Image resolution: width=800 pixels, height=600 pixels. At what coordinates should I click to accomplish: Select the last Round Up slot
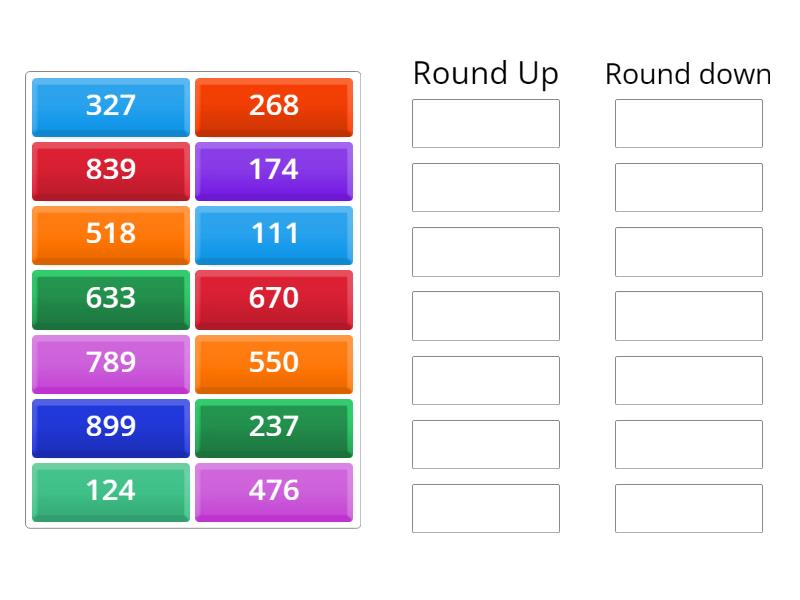[486, 508]
